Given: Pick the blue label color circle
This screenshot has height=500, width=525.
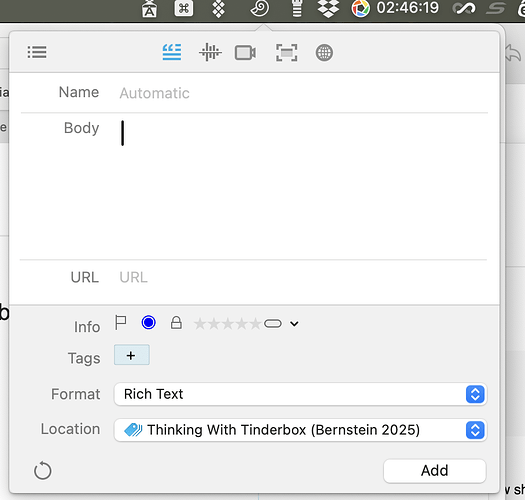Looking at the screenshot, I should point(148,323).
